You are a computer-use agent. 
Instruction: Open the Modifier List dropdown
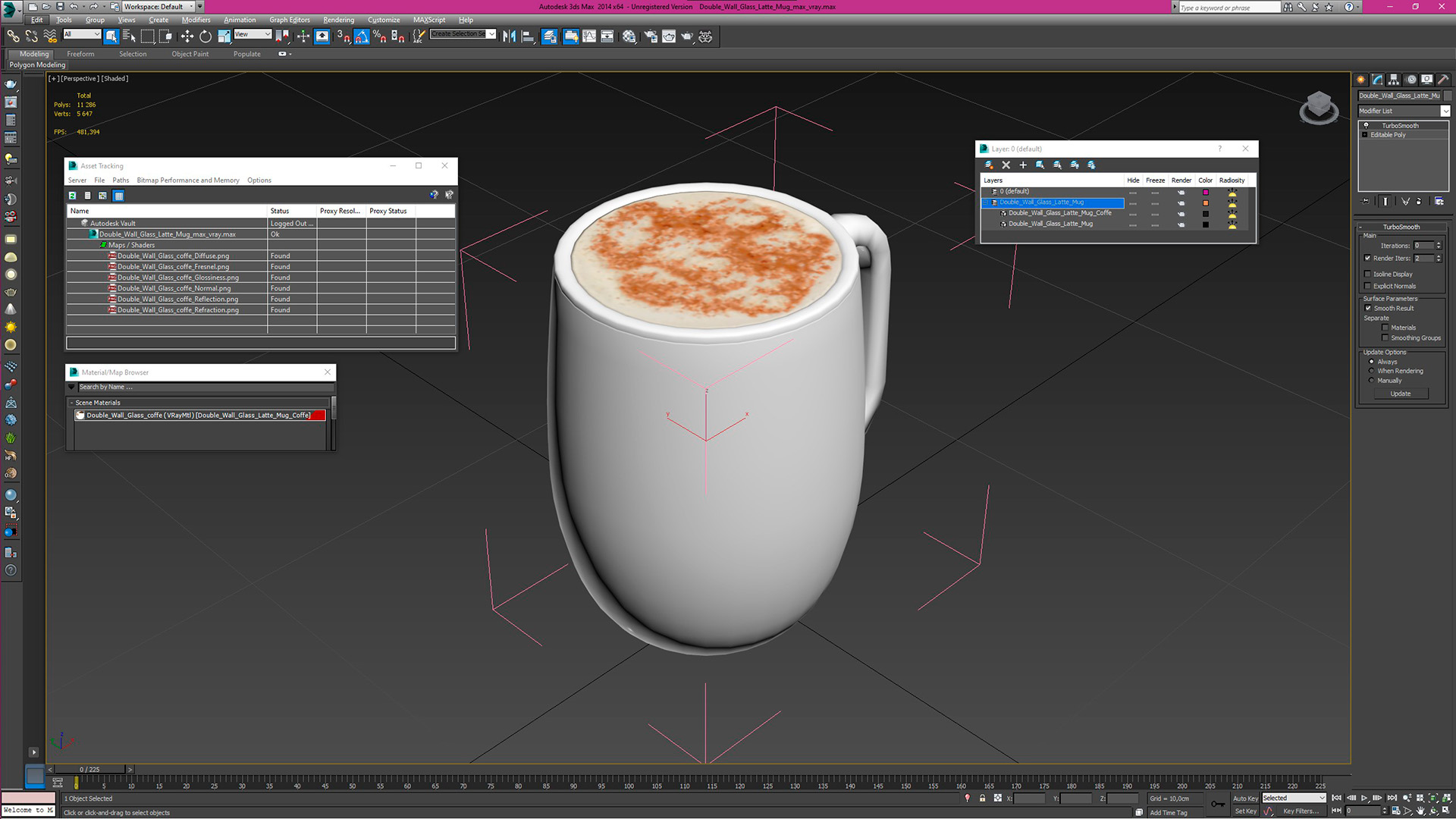point(1403,111)
